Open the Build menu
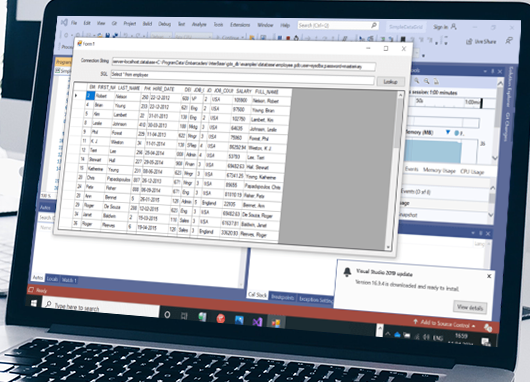This screenshot has width=530, height=382. coord(147,24)
